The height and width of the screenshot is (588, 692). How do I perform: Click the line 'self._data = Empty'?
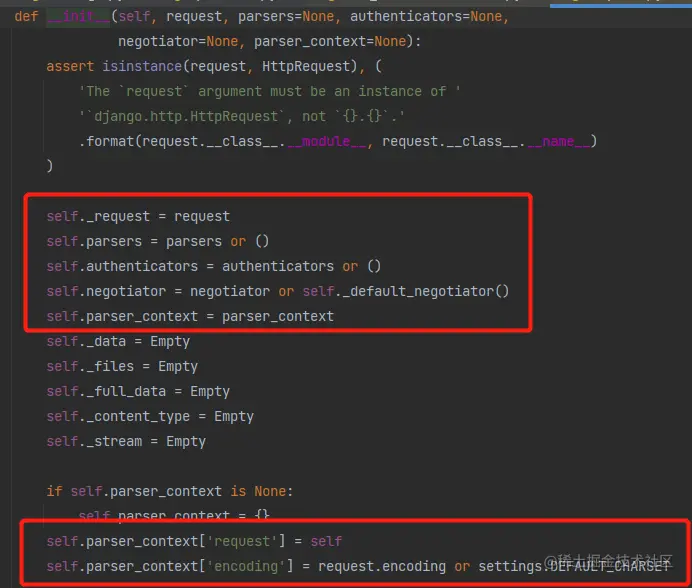click(118, 342)
